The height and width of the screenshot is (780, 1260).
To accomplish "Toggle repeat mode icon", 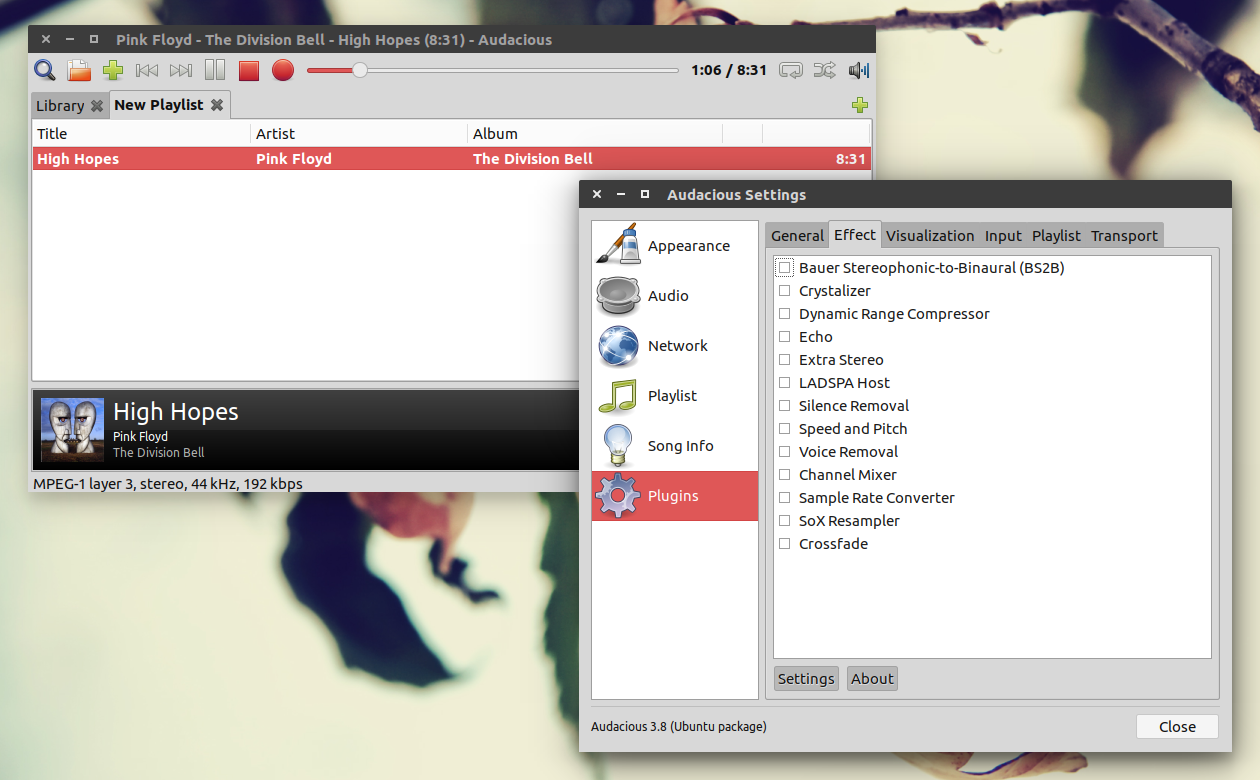I will (x=791, y=70).
